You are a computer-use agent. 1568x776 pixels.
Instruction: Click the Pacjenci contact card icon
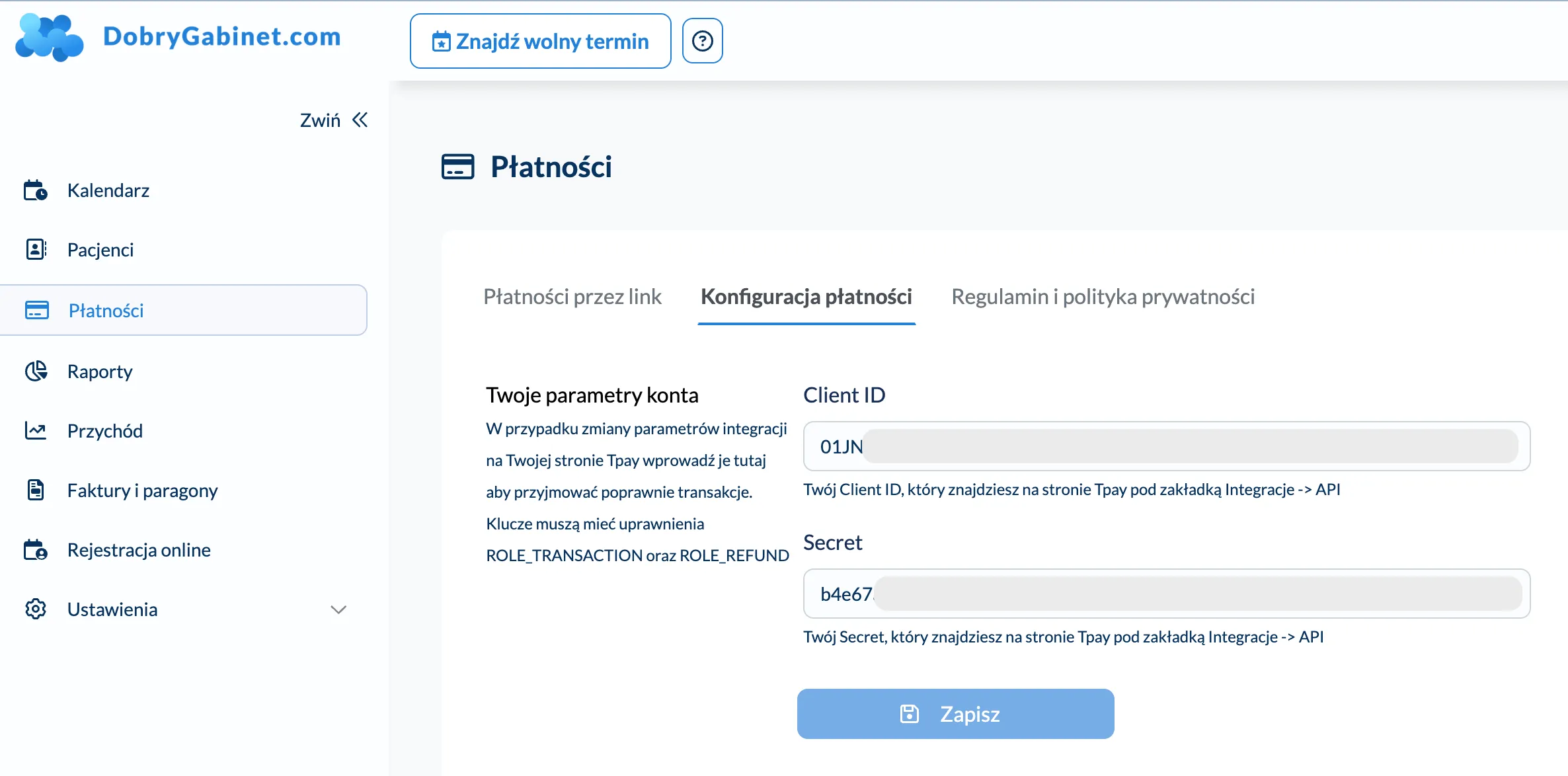(36, 250)
